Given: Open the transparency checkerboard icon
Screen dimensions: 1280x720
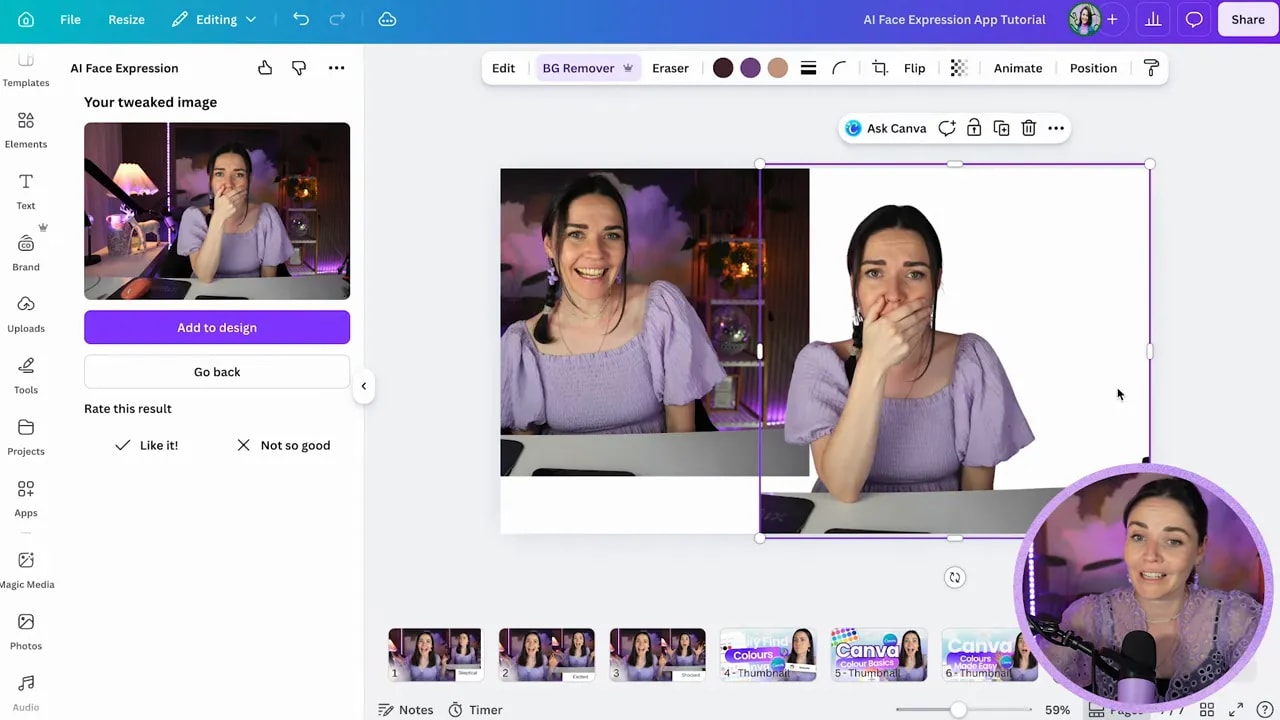Looking at the screenshot, I should coord(959,68).
